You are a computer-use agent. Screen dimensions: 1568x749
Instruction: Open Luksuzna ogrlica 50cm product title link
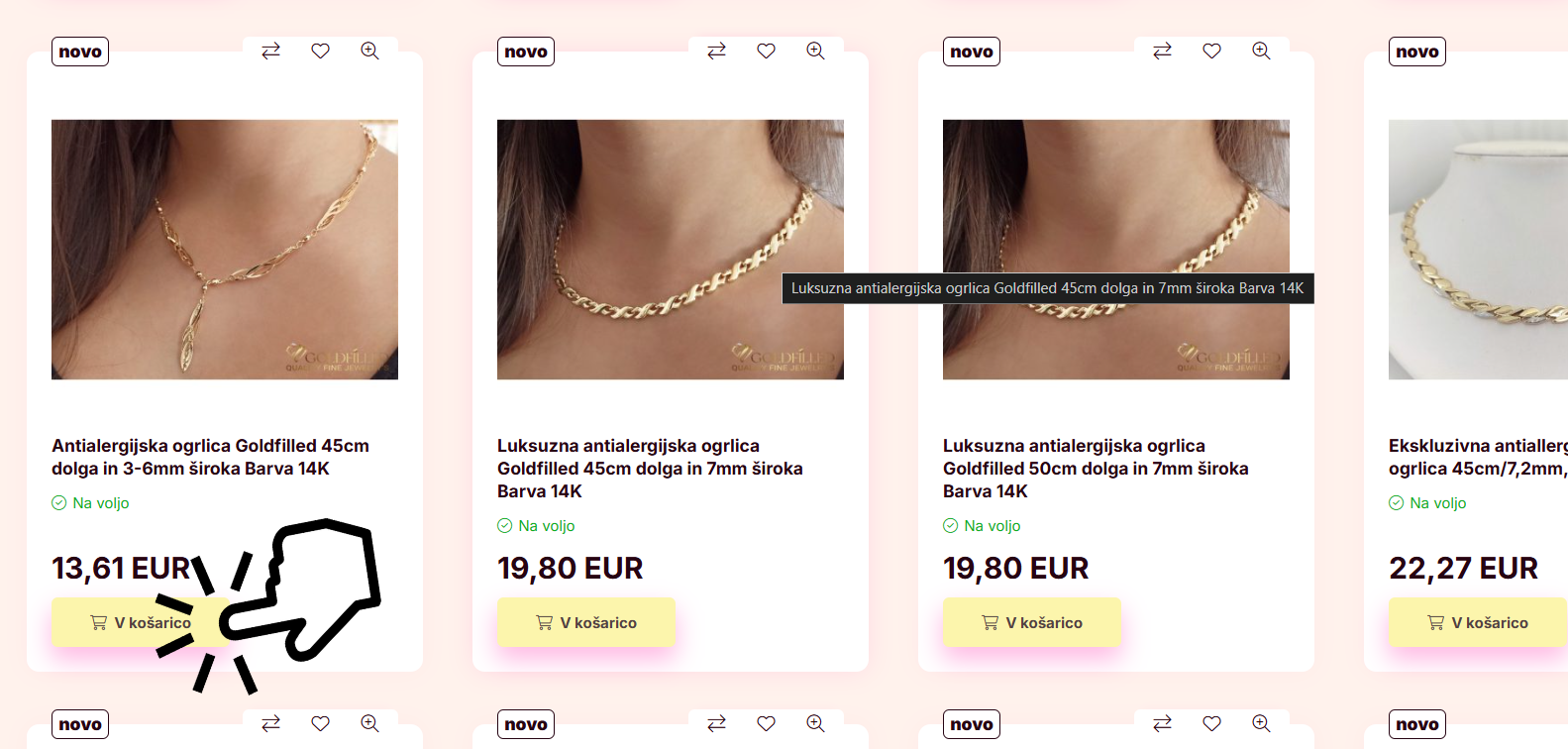[x=1096, y=469]
